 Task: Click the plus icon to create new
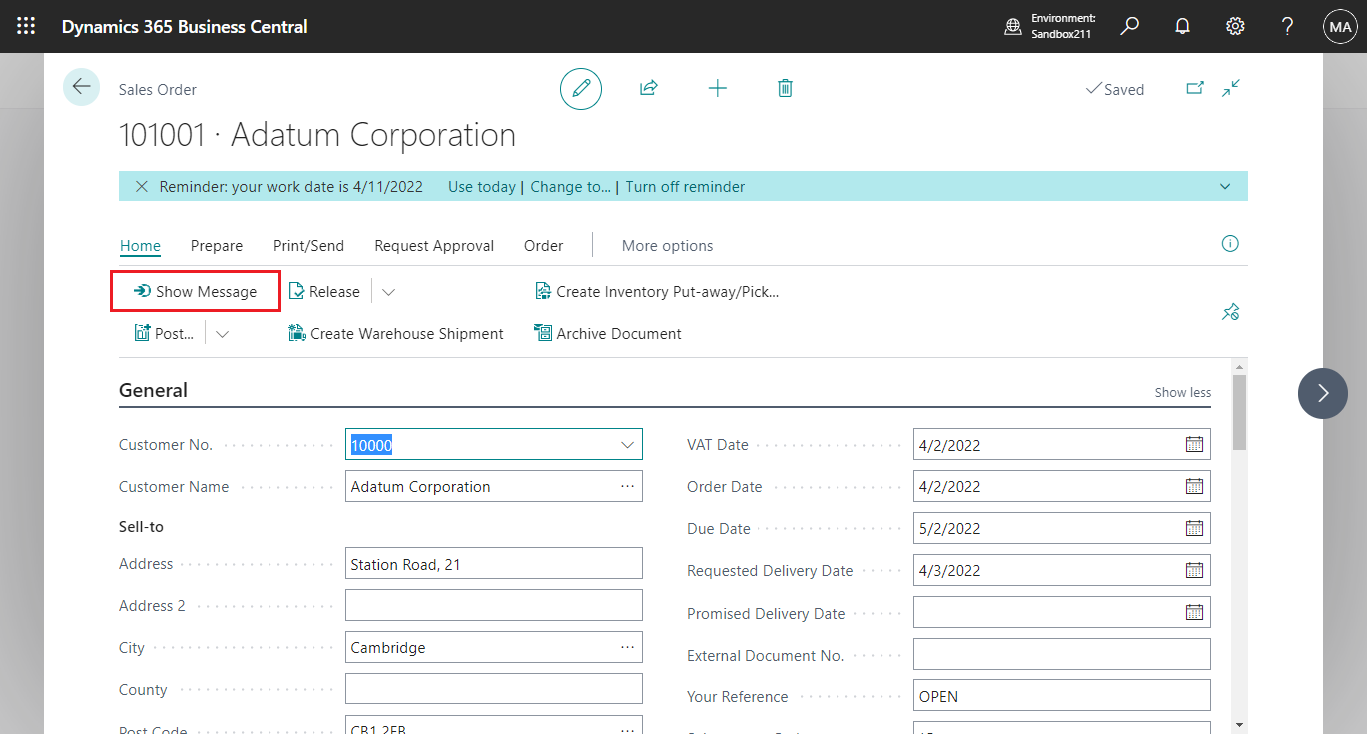coord(717,89)
